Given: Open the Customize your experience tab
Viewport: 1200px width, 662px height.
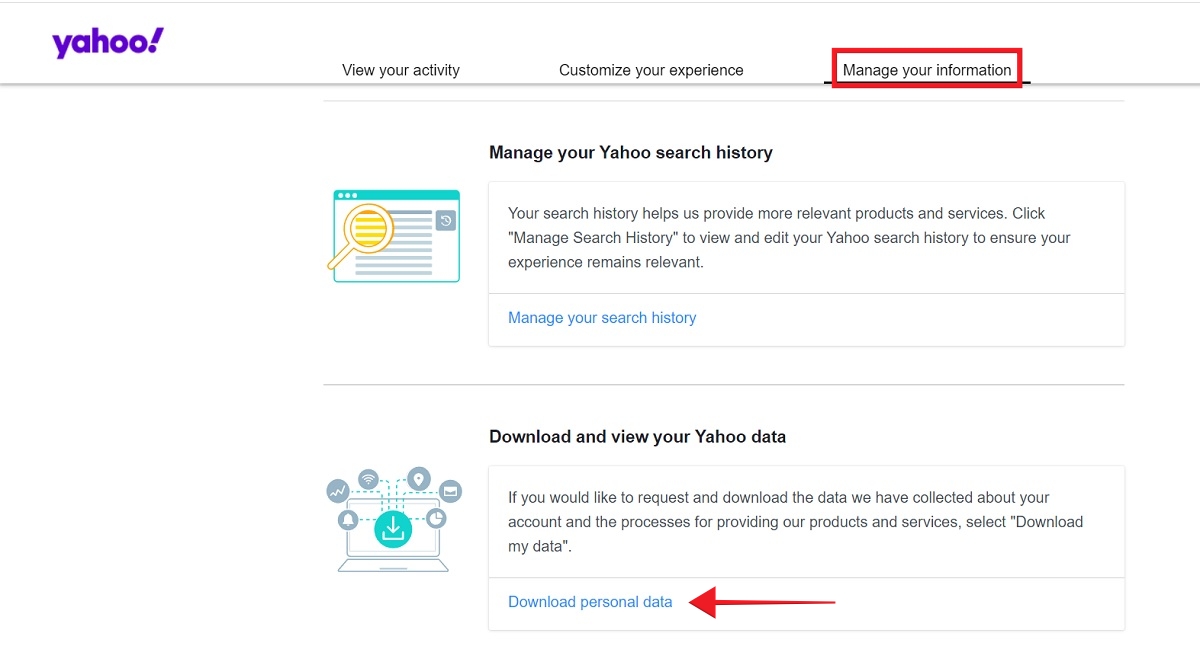Looking at the screenshot, I should click(651, 70).
